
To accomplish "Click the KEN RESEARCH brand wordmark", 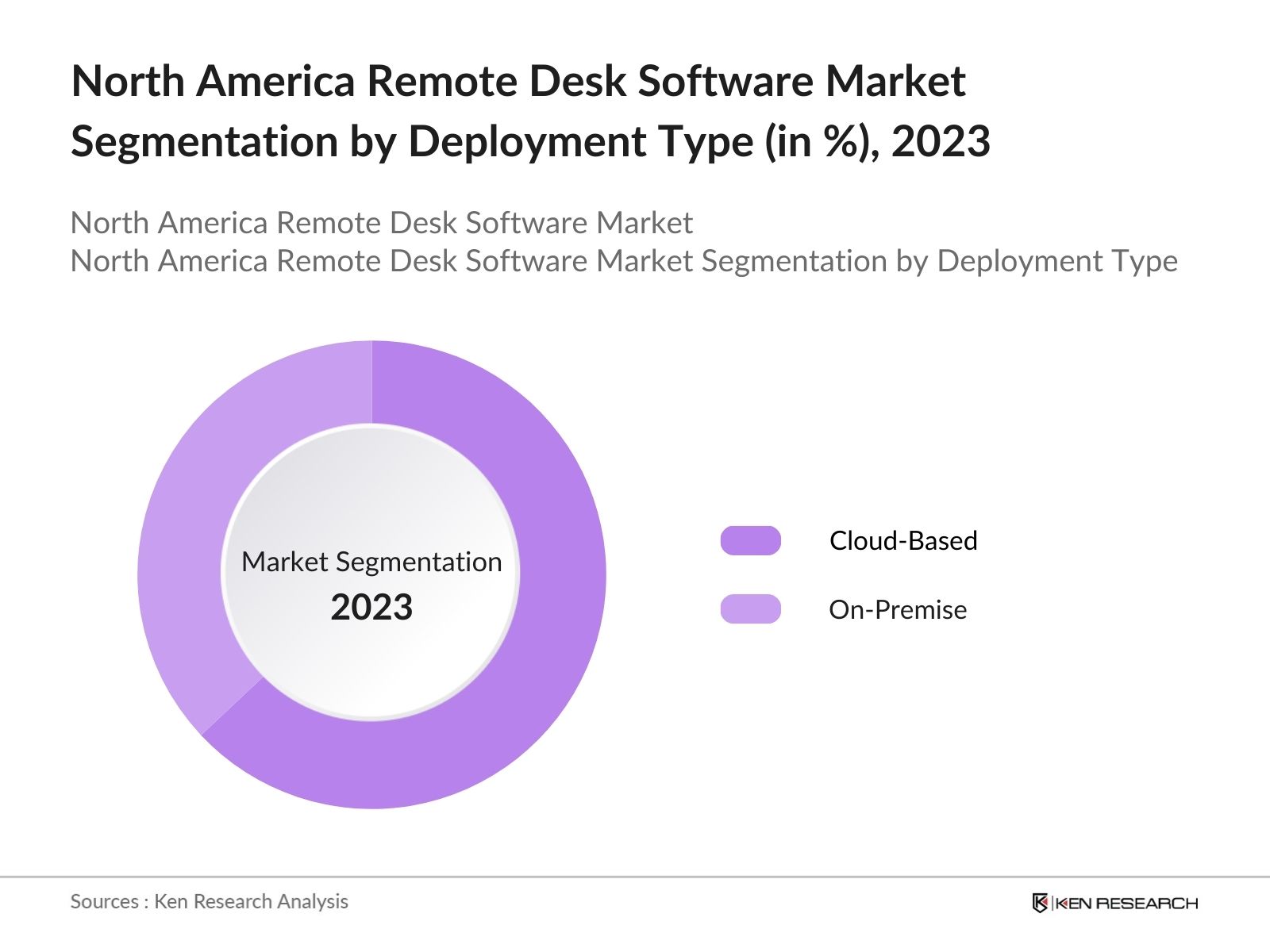I will 1126,903.
